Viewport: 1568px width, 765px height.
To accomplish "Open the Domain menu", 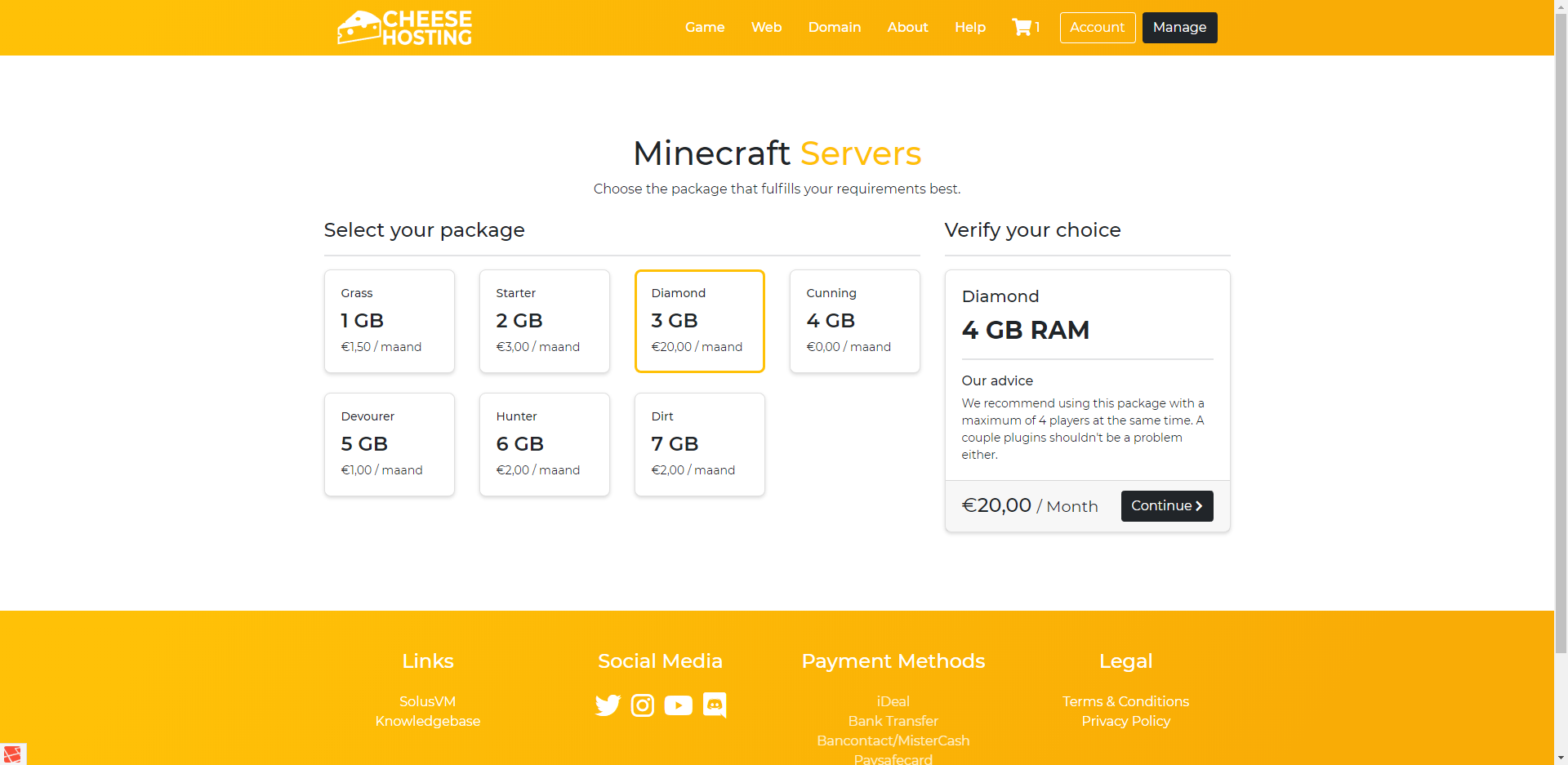I will click(x=835, y=27).
